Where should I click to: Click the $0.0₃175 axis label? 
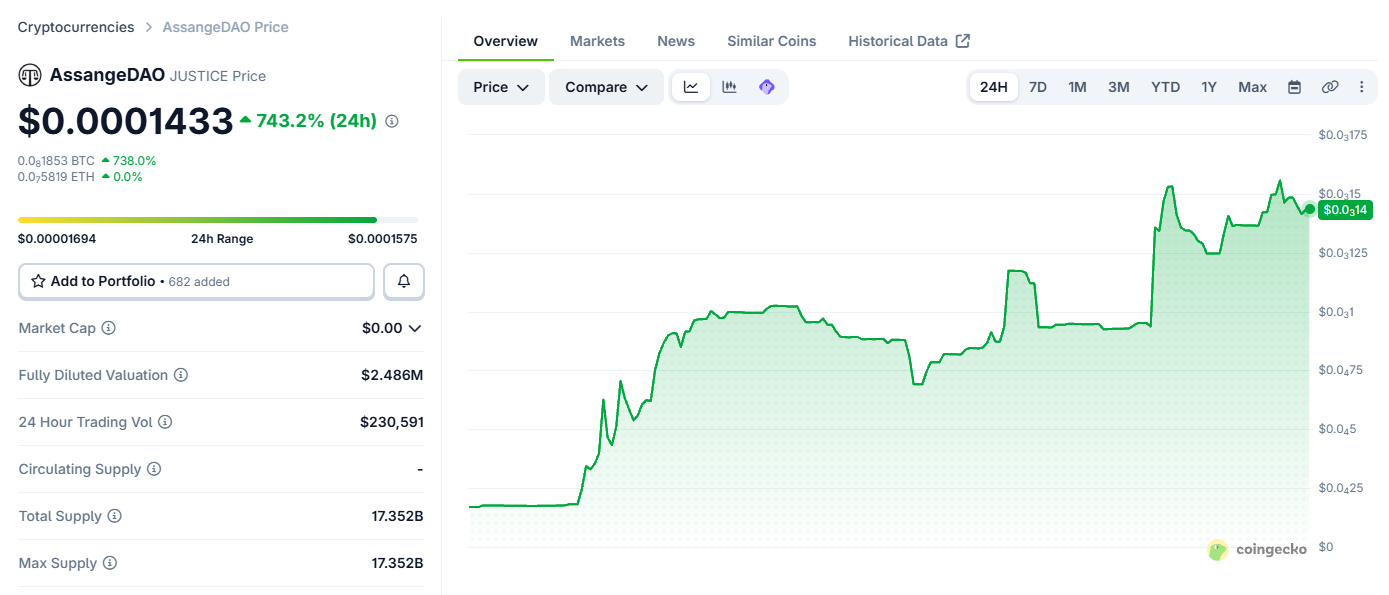tap(1344, 135)
